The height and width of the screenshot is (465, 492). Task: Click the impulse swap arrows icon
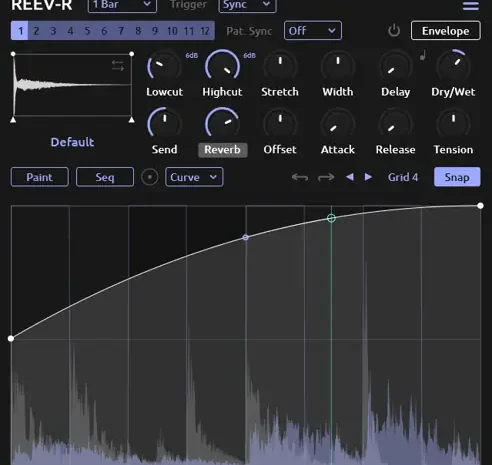(x=118, y=66)
